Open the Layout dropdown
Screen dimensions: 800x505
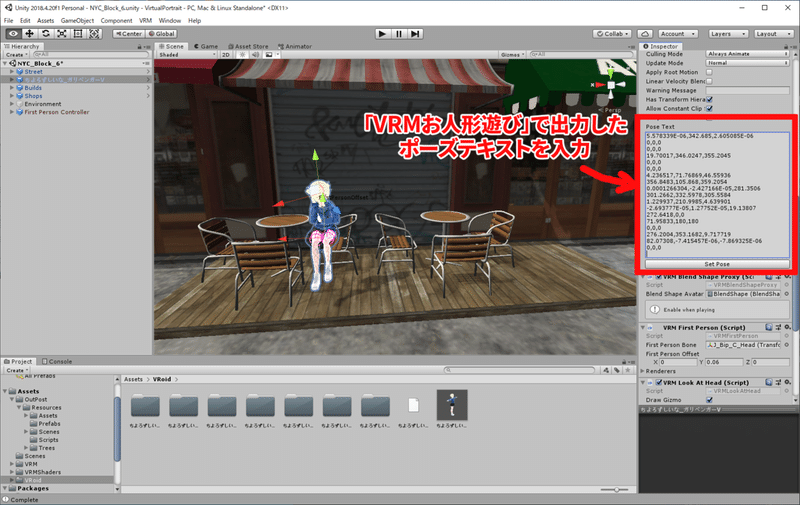coord(773,34)
